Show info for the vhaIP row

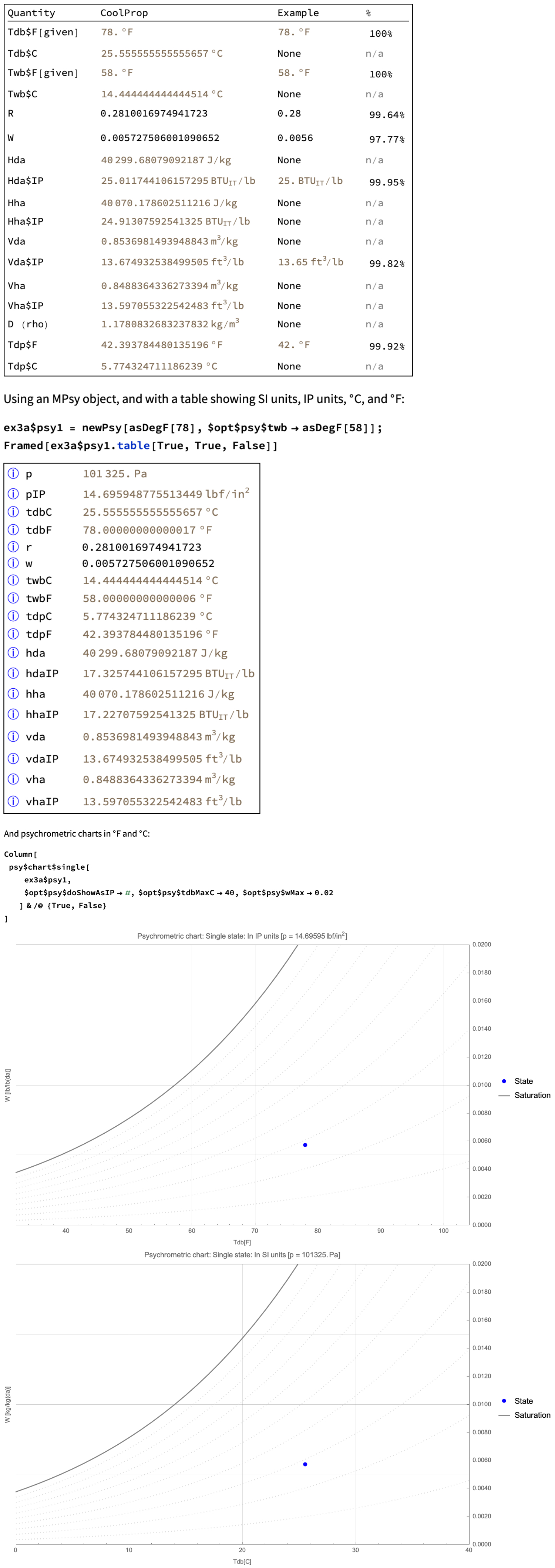click(13, 800)
